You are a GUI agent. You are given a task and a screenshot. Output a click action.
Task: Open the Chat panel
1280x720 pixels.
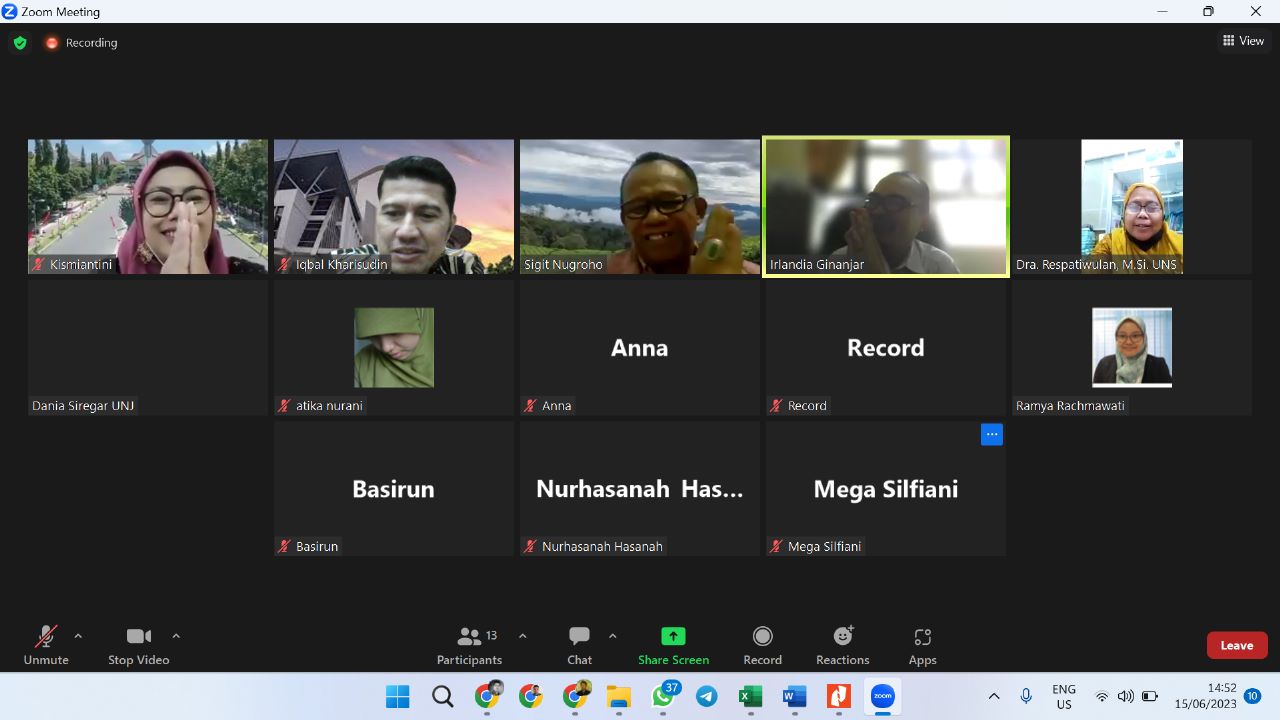point(579,646)
